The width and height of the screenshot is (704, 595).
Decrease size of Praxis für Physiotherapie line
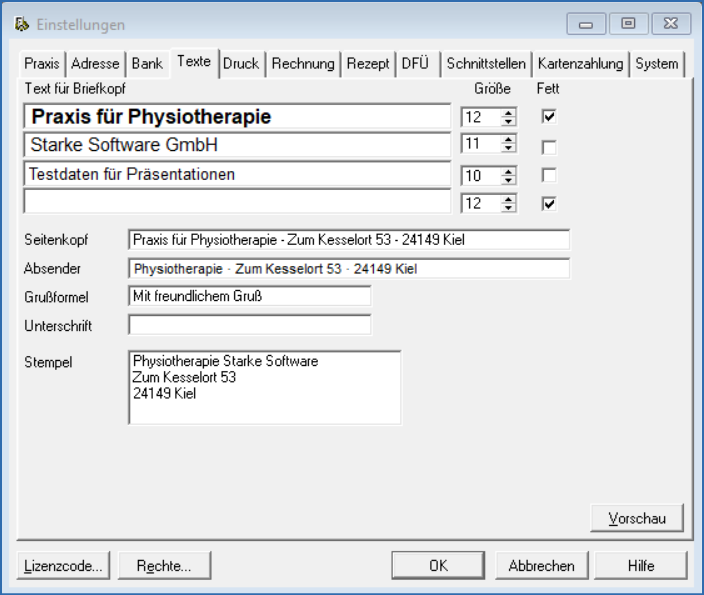[508, 122]
